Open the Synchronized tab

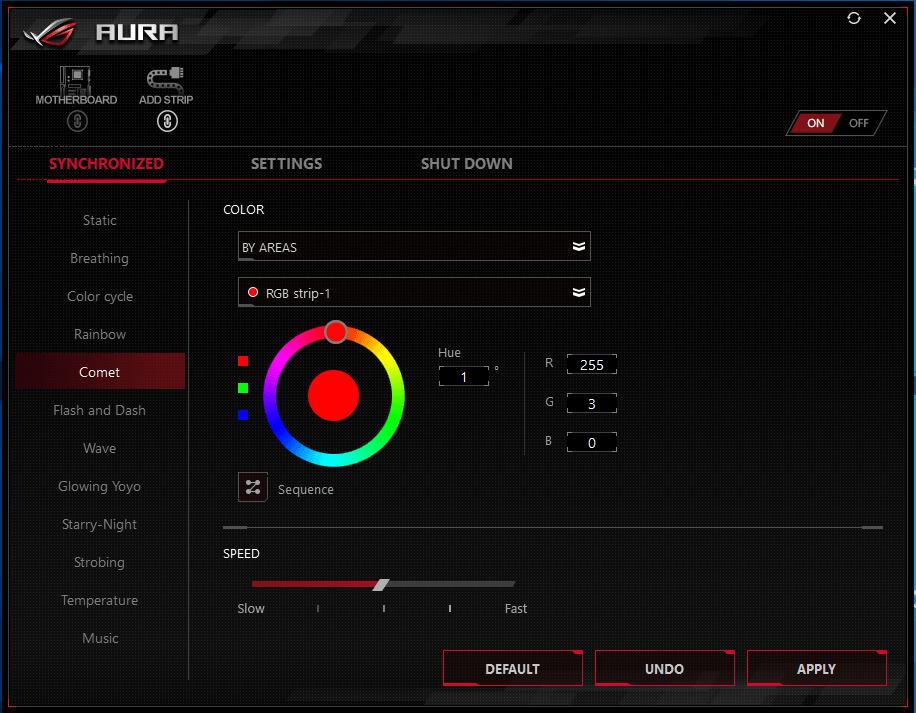(106, 164)
